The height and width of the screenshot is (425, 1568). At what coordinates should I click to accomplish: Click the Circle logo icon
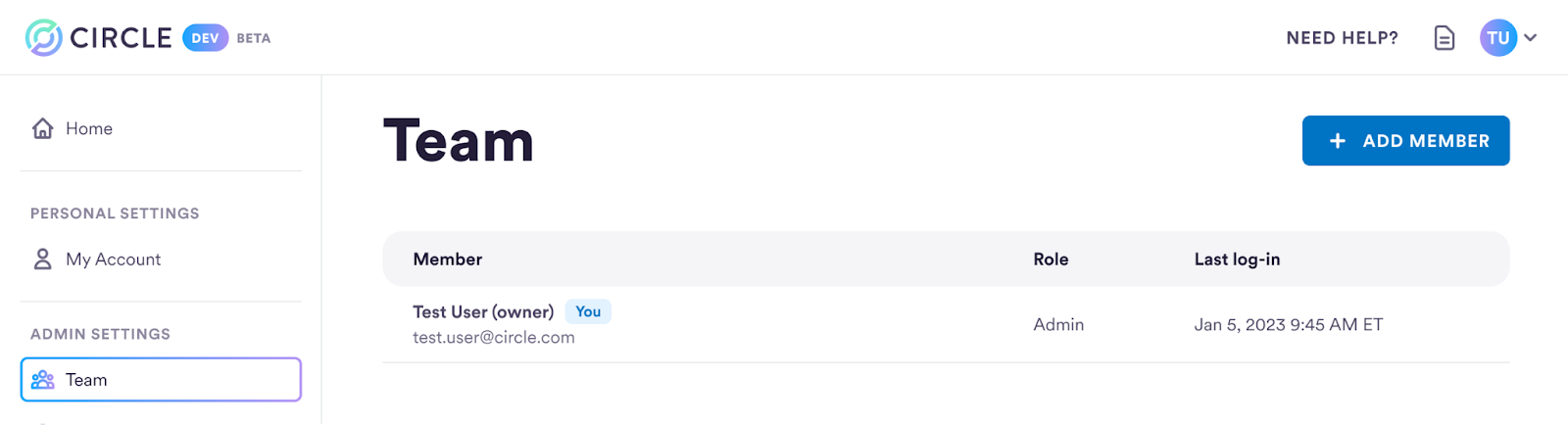[44, 37]
